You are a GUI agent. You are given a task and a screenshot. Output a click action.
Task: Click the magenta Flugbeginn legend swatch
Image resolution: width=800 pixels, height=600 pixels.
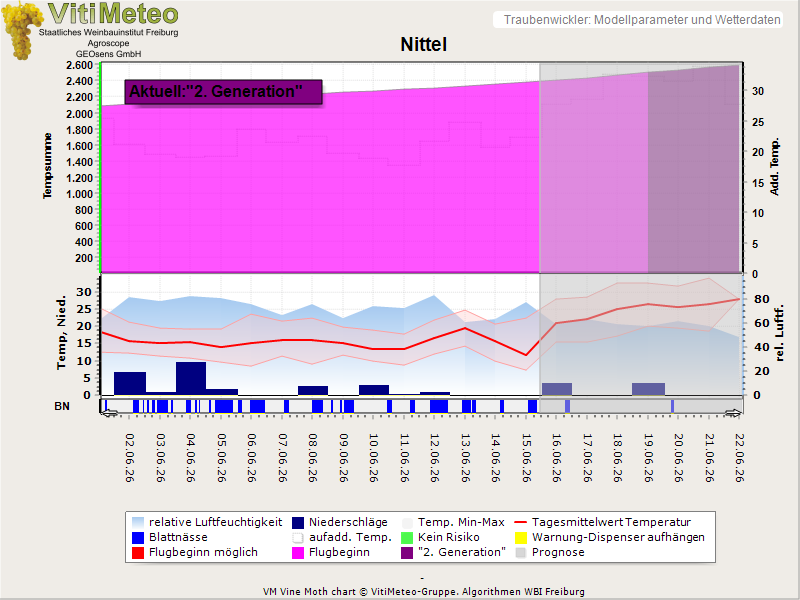pos(297,553)
